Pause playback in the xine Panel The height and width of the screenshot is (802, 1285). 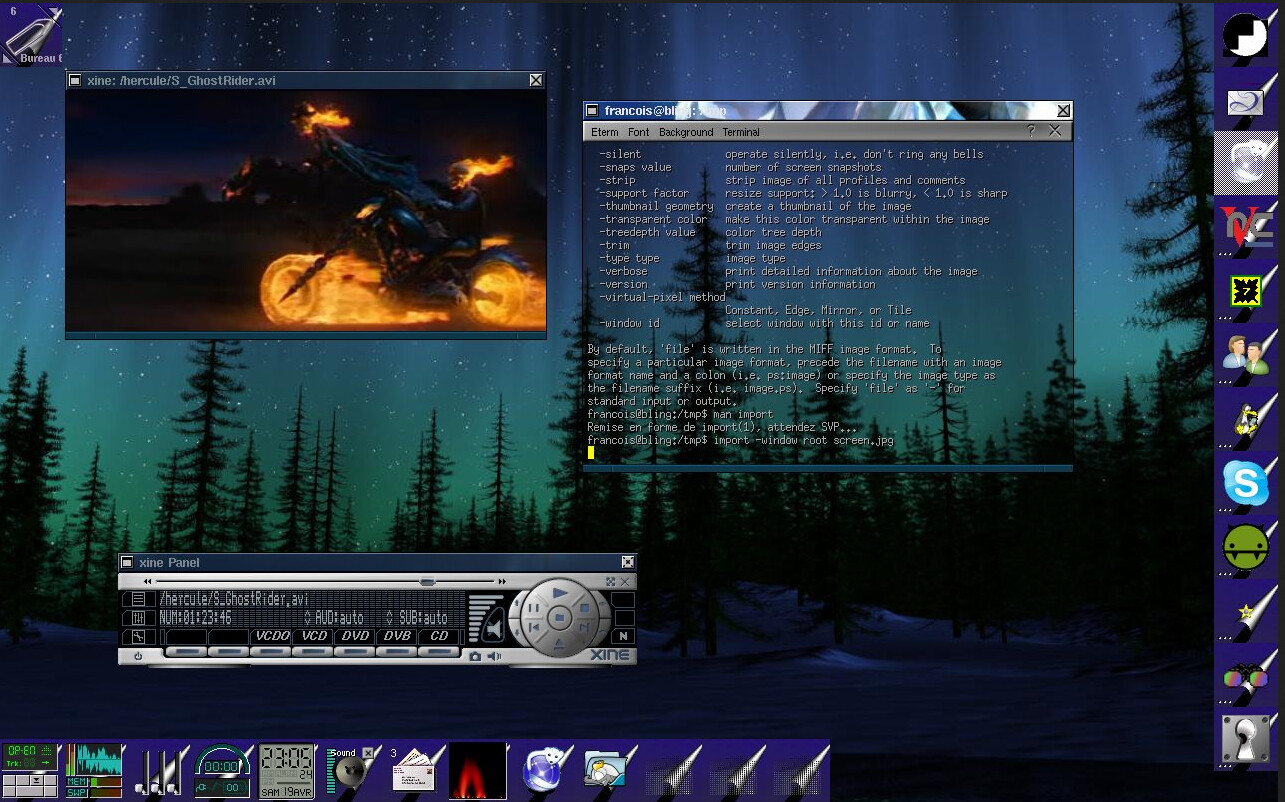point(533,608)
